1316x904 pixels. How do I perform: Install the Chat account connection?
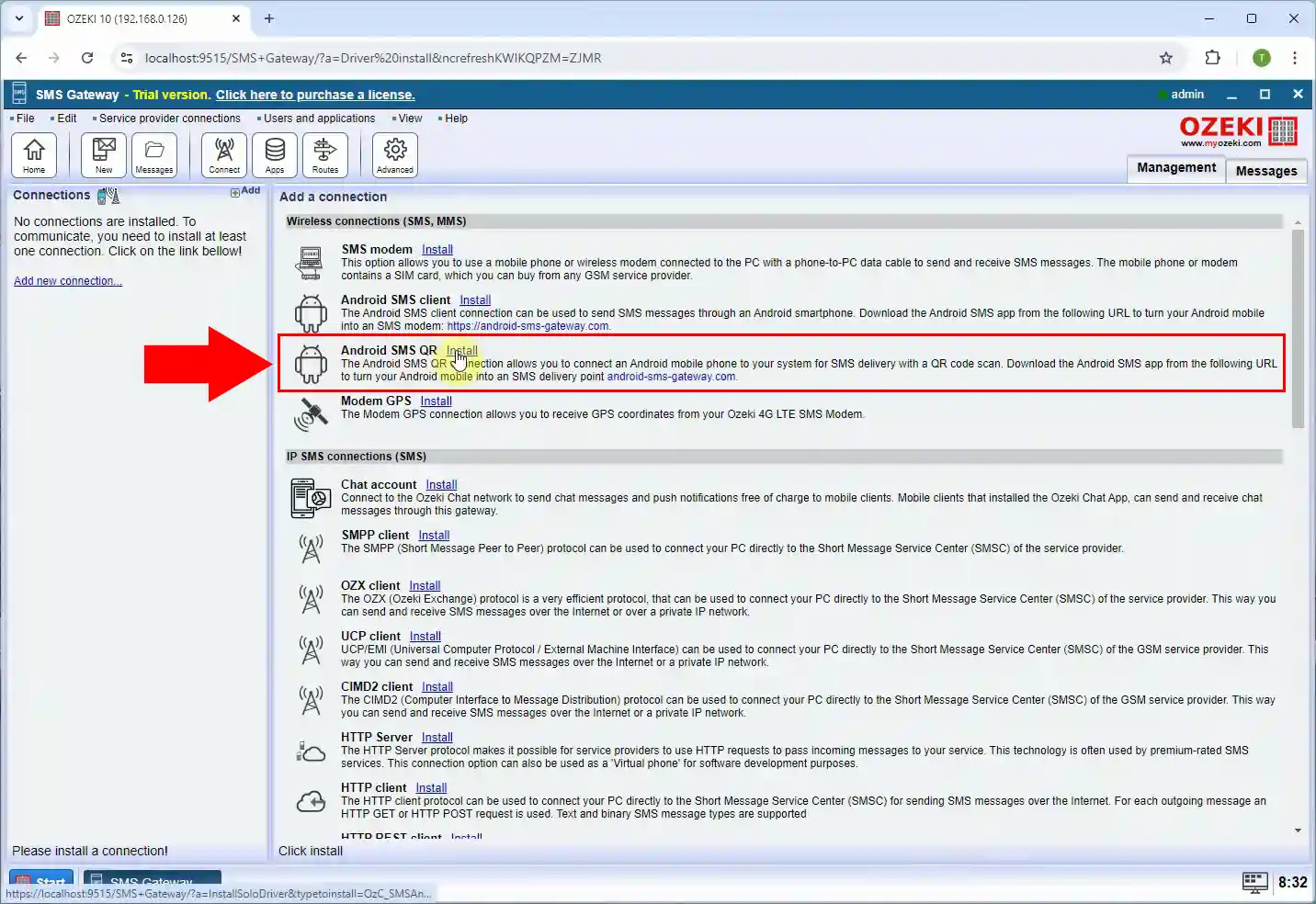tap(441, 485)
